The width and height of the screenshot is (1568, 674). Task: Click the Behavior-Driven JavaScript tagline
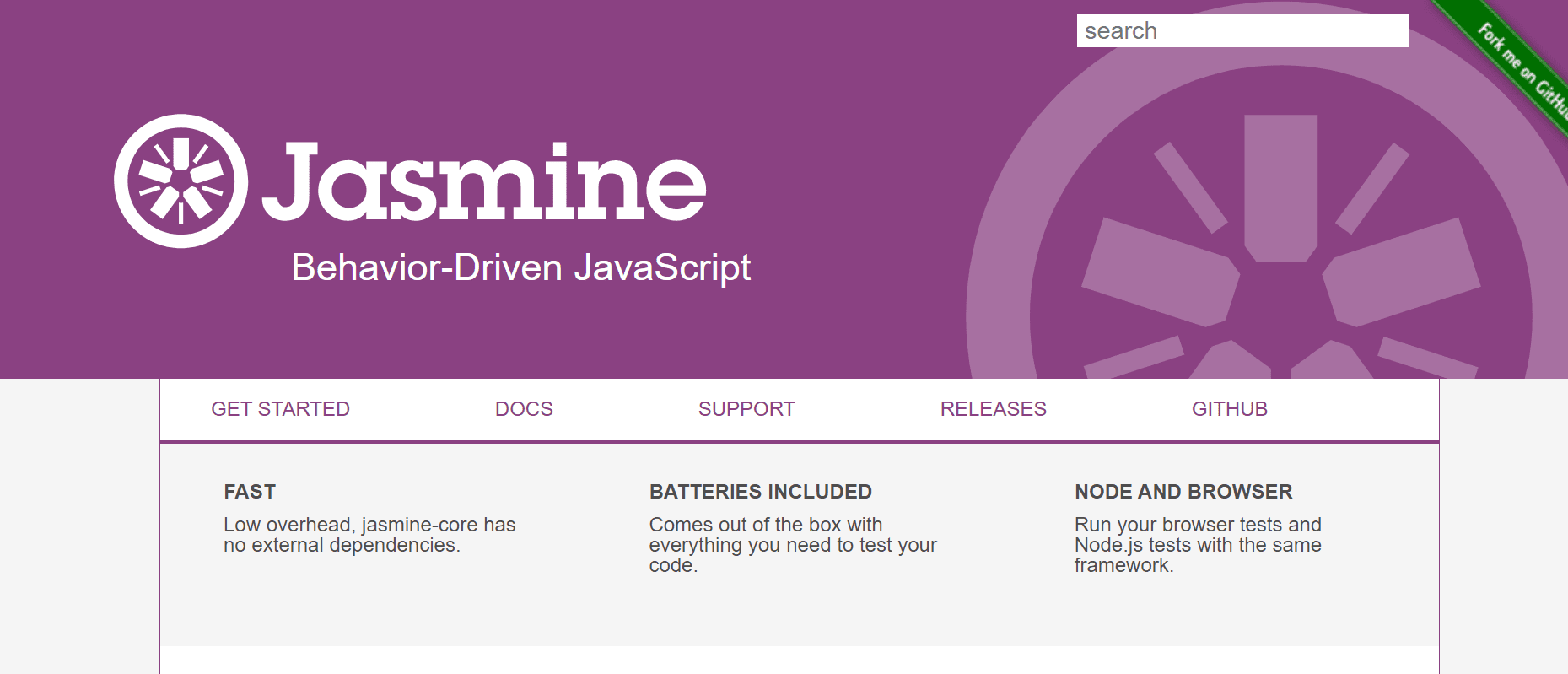coord(520,267)
